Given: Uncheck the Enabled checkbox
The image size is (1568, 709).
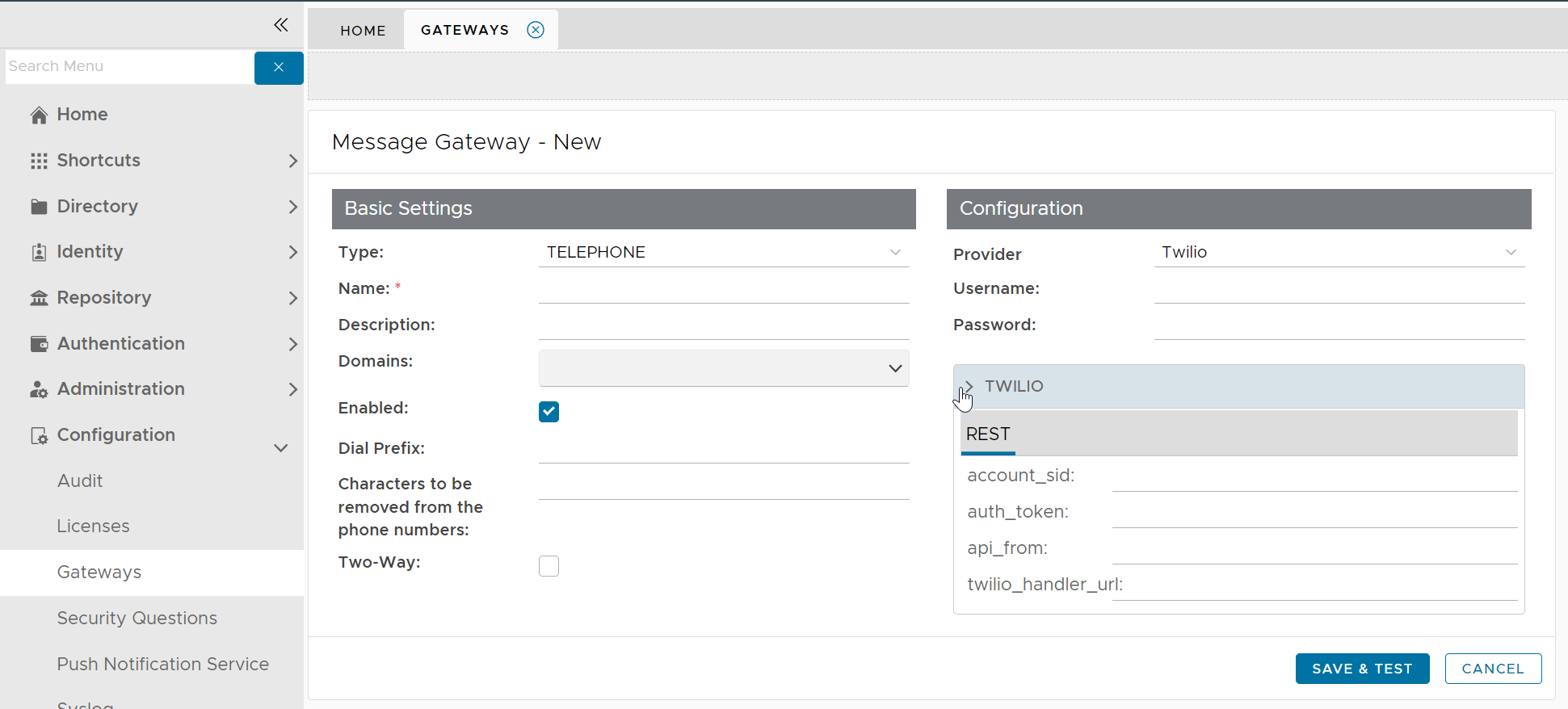Looking at the screenshot, I should pos(549,412).
